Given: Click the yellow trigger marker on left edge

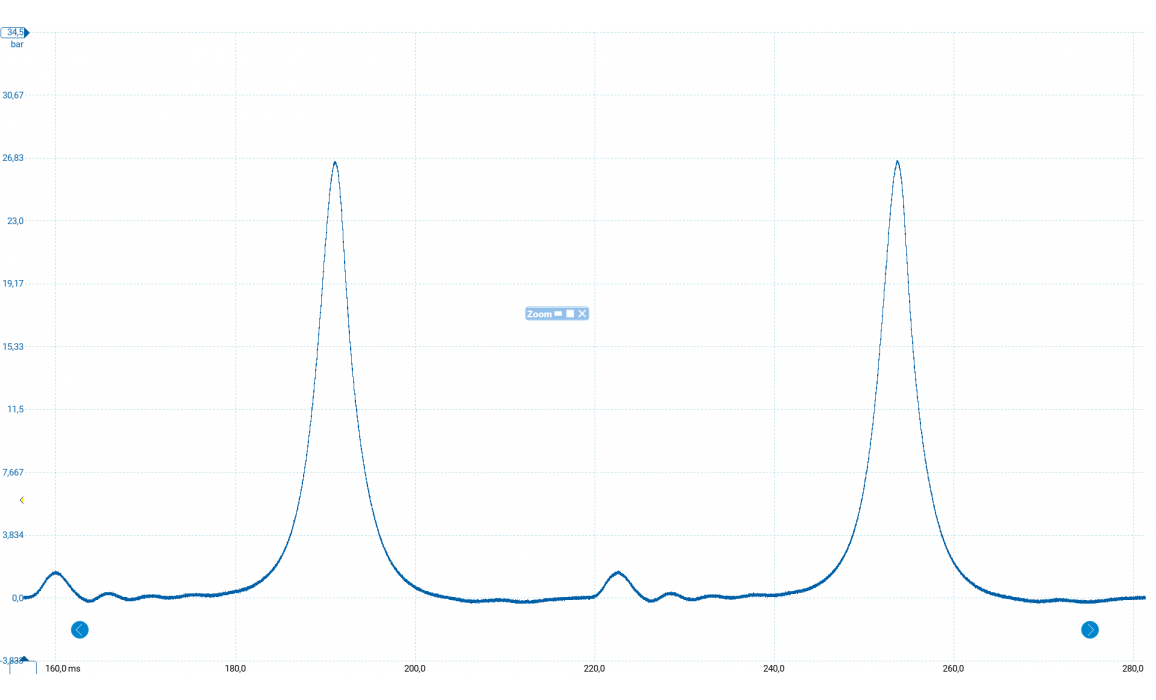Looking at the screenshot, I should (x=22, y=500).
